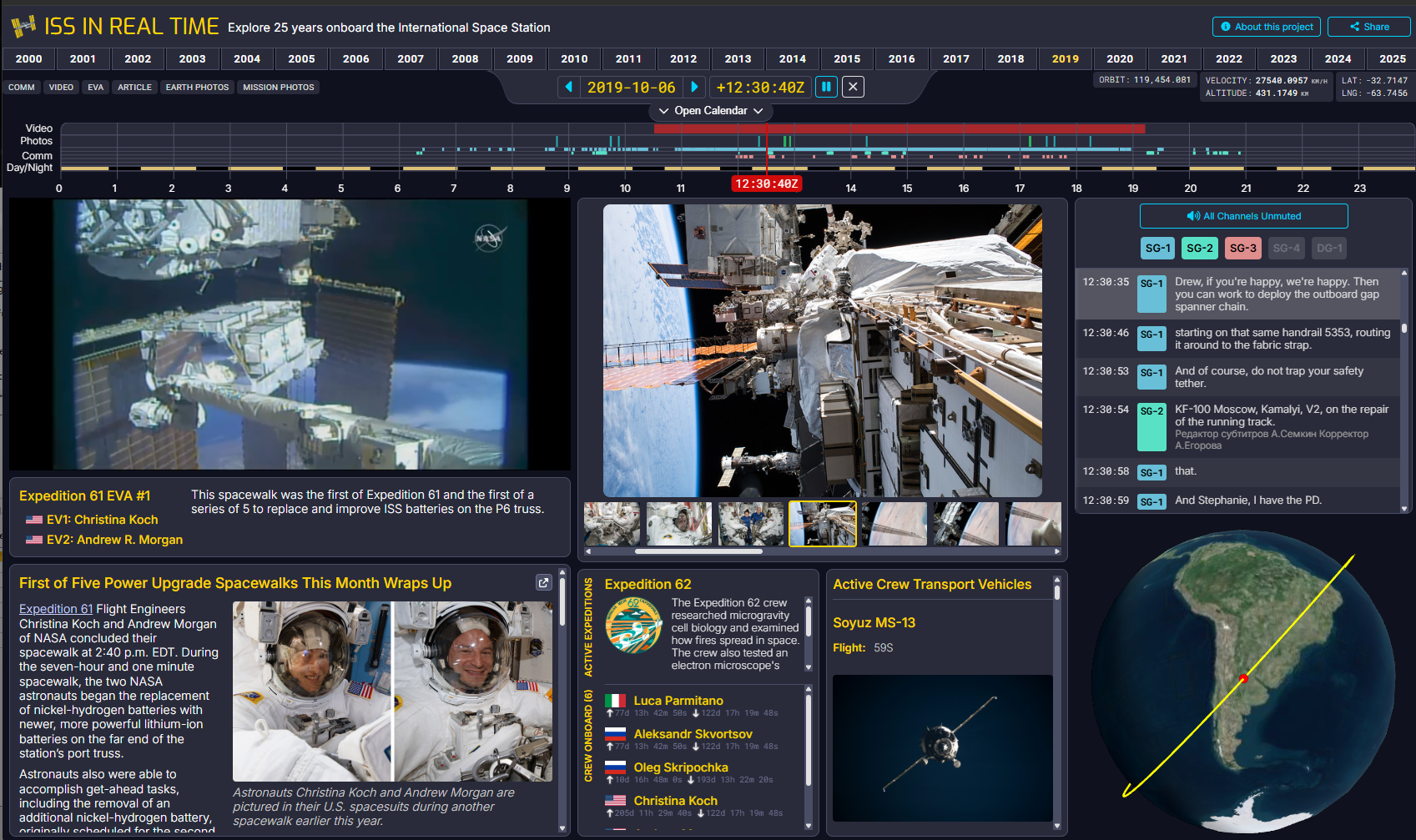Click the crew list vertical scrollbar
Image resolution: width=1416 pixels, height=840 pixels.
(x=809, y=740)
